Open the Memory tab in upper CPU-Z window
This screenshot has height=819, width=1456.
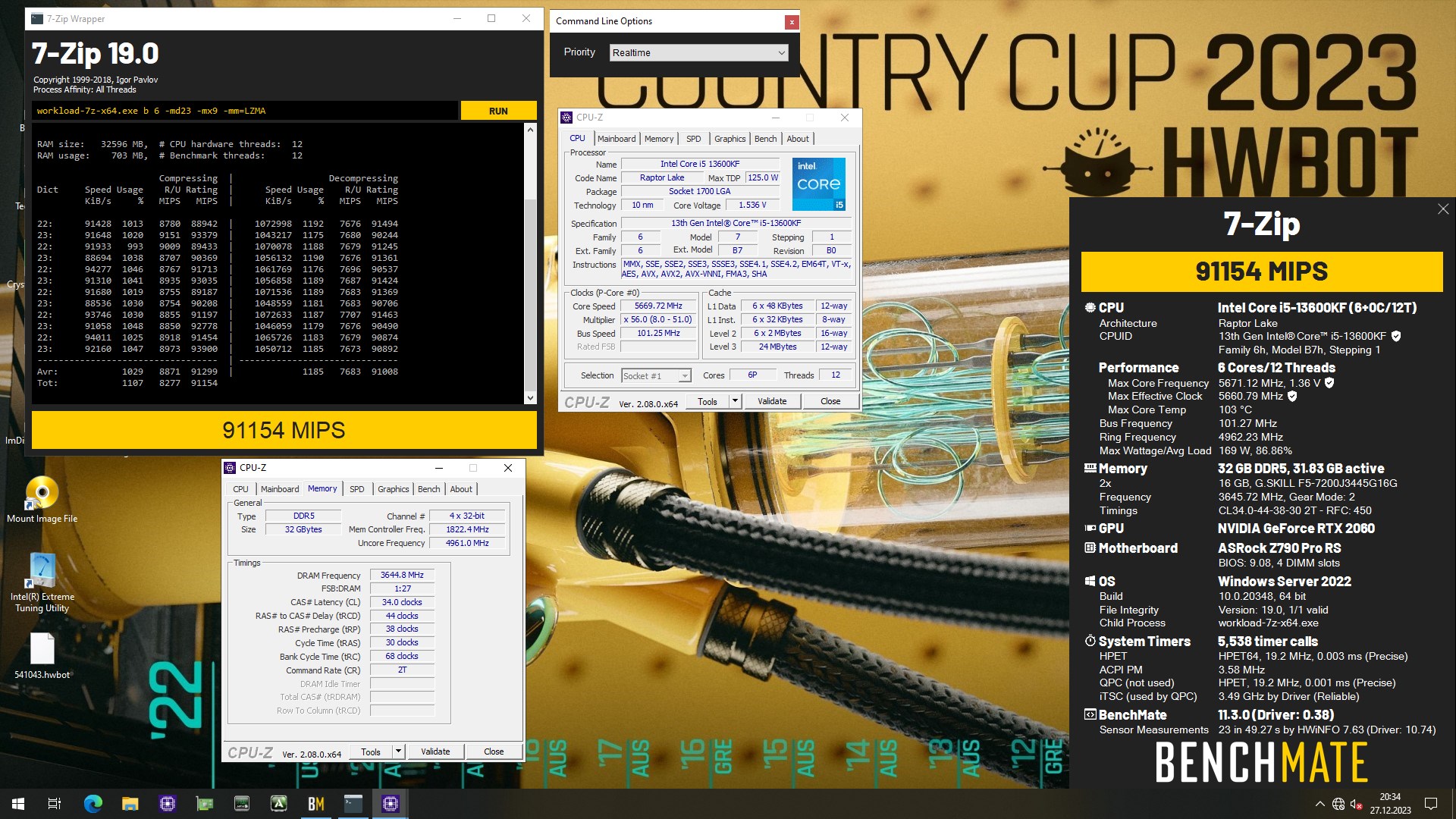[658, 139]
